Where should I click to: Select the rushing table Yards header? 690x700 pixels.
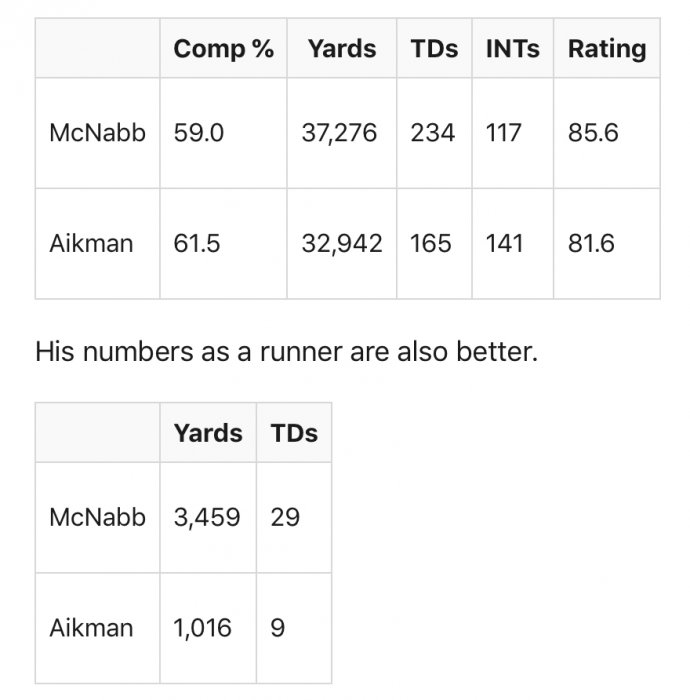(208, 433)
